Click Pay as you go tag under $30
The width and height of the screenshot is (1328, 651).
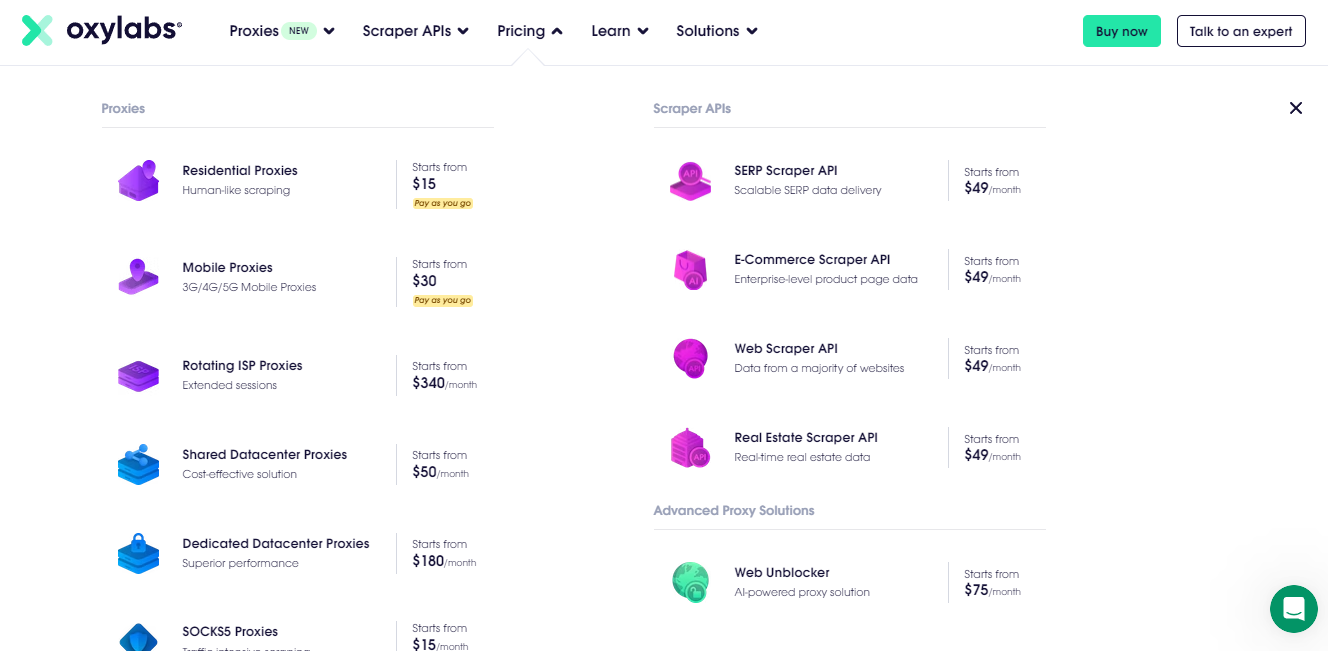tap(442, 300)
